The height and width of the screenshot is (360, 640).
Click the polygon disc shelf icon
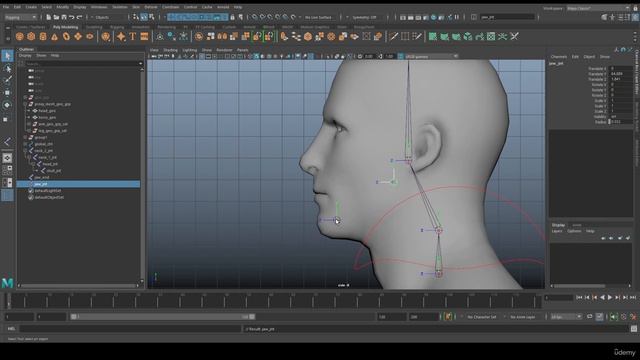click(89, 37)
